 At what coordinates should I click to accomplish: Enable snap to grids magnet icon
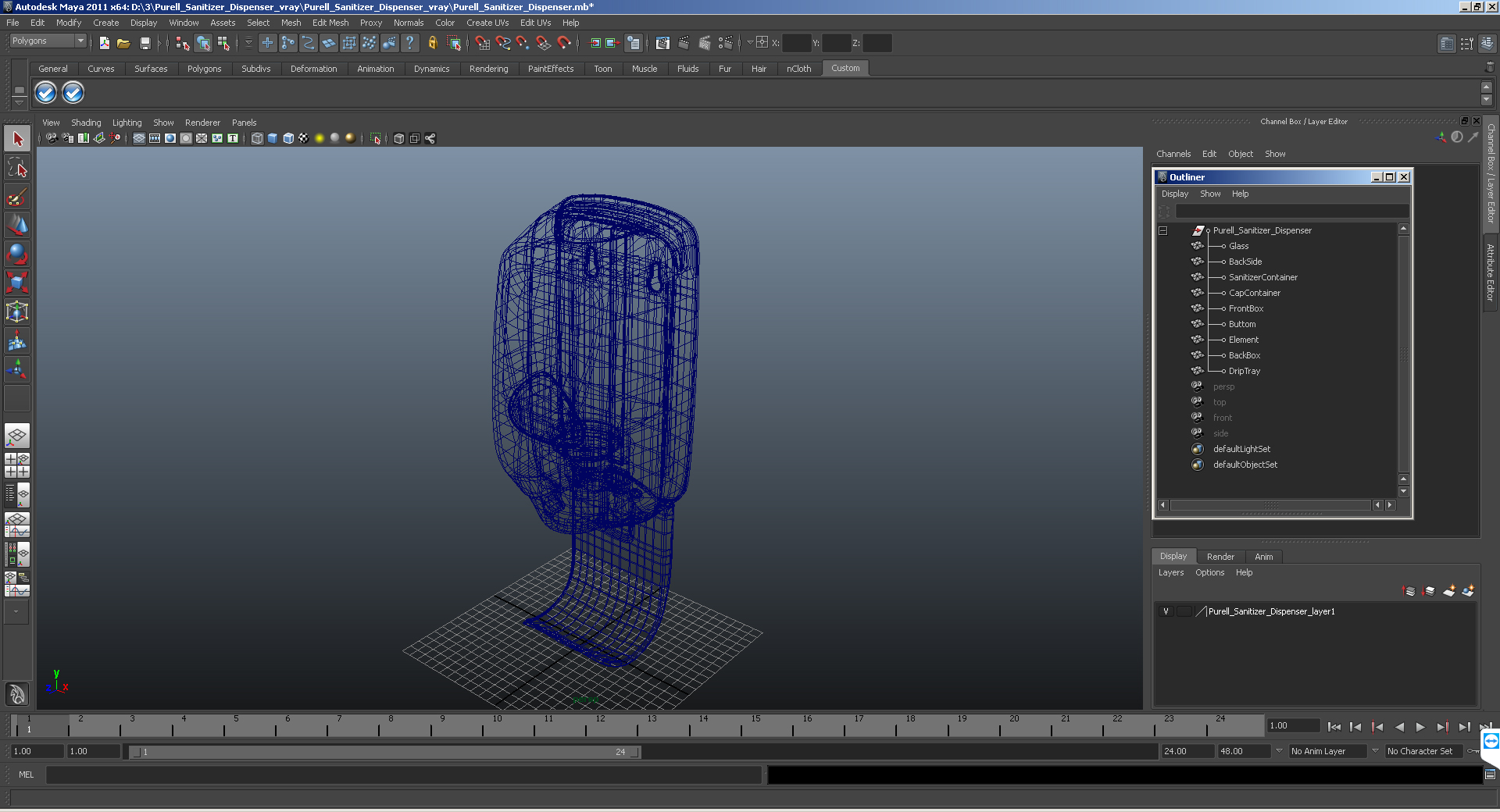point(482,43)
